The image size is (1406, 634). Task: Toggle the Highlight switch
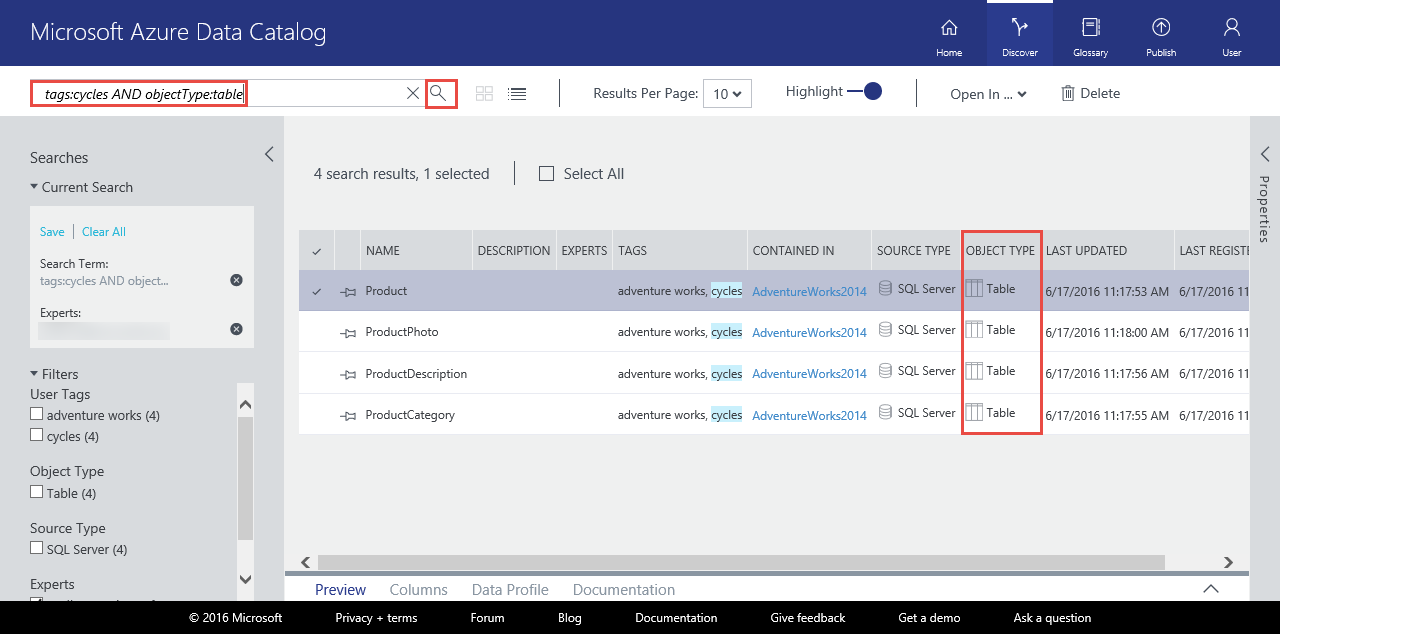[865, 91]
